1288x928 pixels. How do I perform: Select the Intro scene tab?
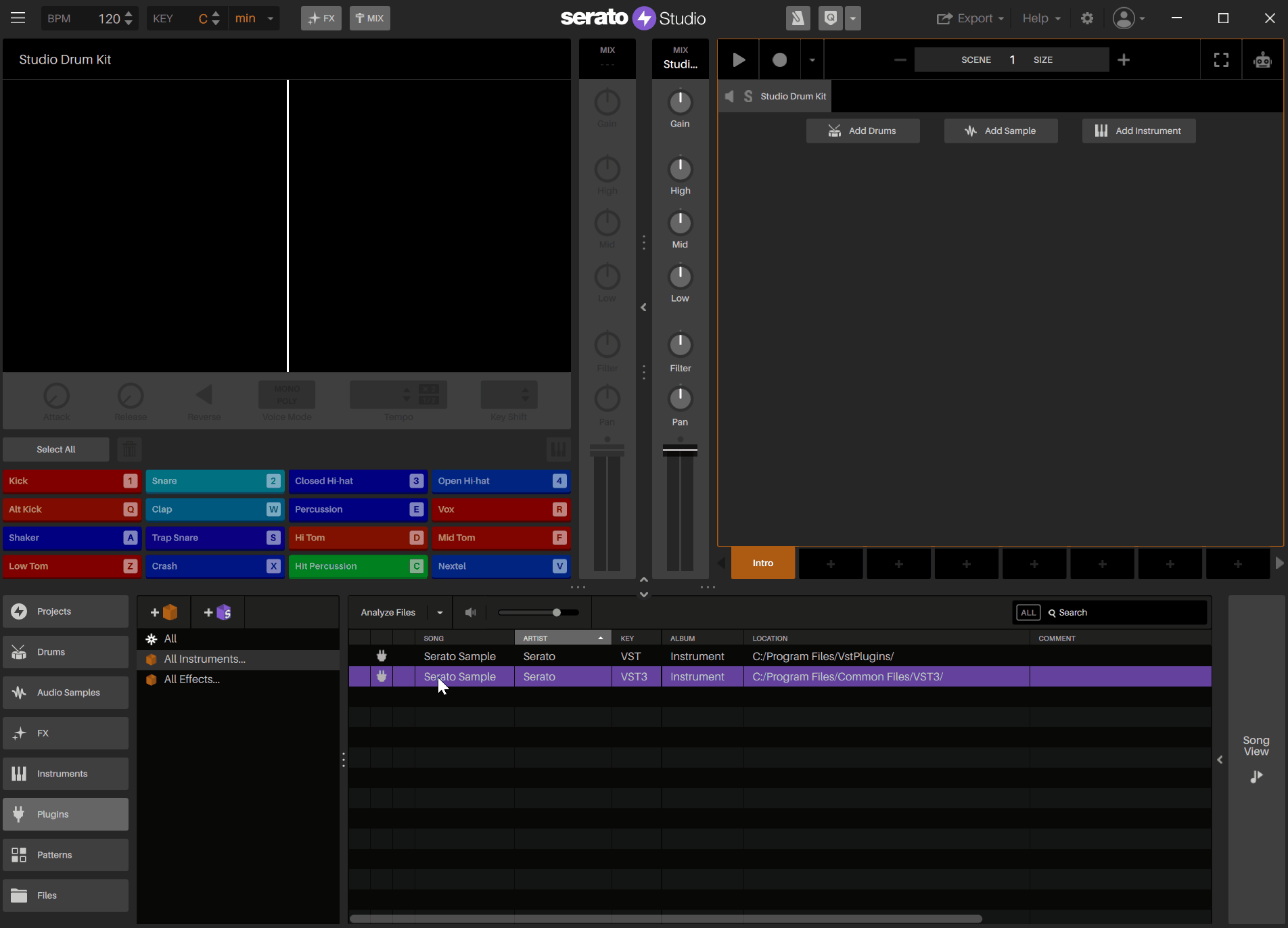(763, 563)
